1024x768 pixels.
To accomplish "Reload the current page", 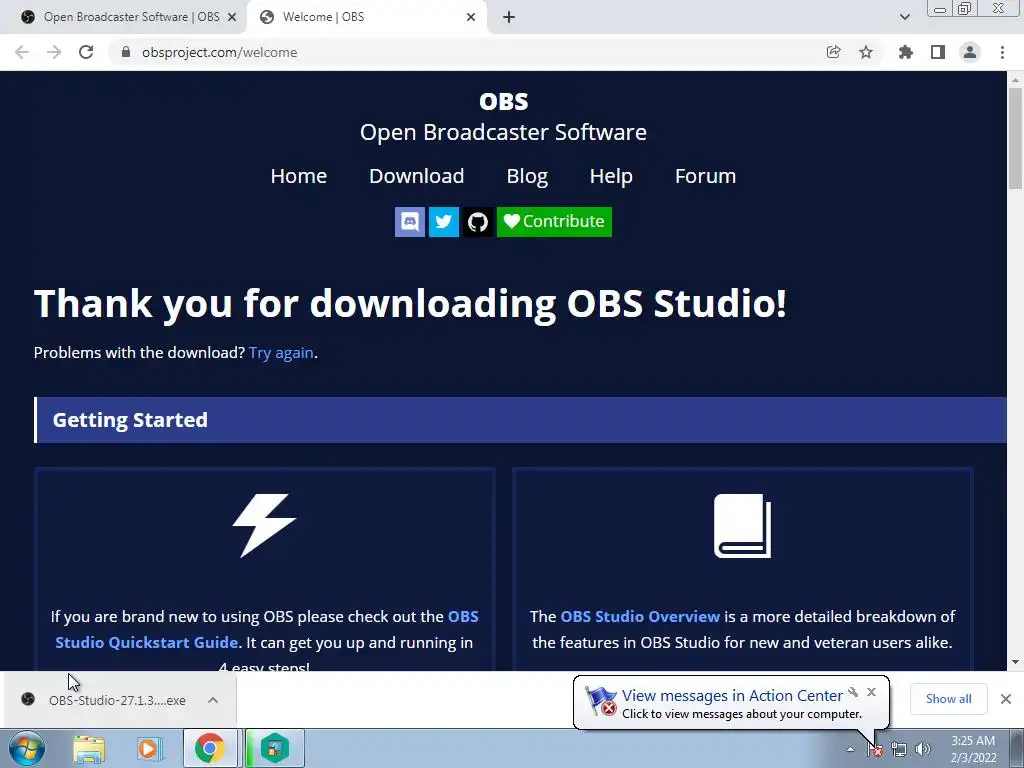I will point(86,52).
